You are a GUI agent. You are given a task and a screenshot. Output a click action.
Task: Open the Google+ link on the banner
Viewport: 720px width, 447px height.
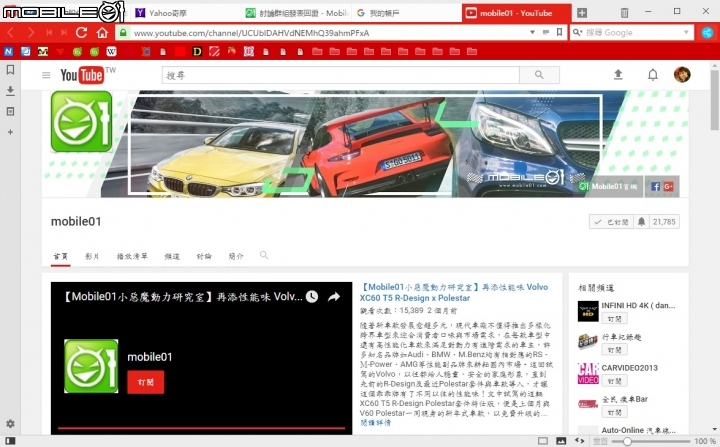(668, 186)
